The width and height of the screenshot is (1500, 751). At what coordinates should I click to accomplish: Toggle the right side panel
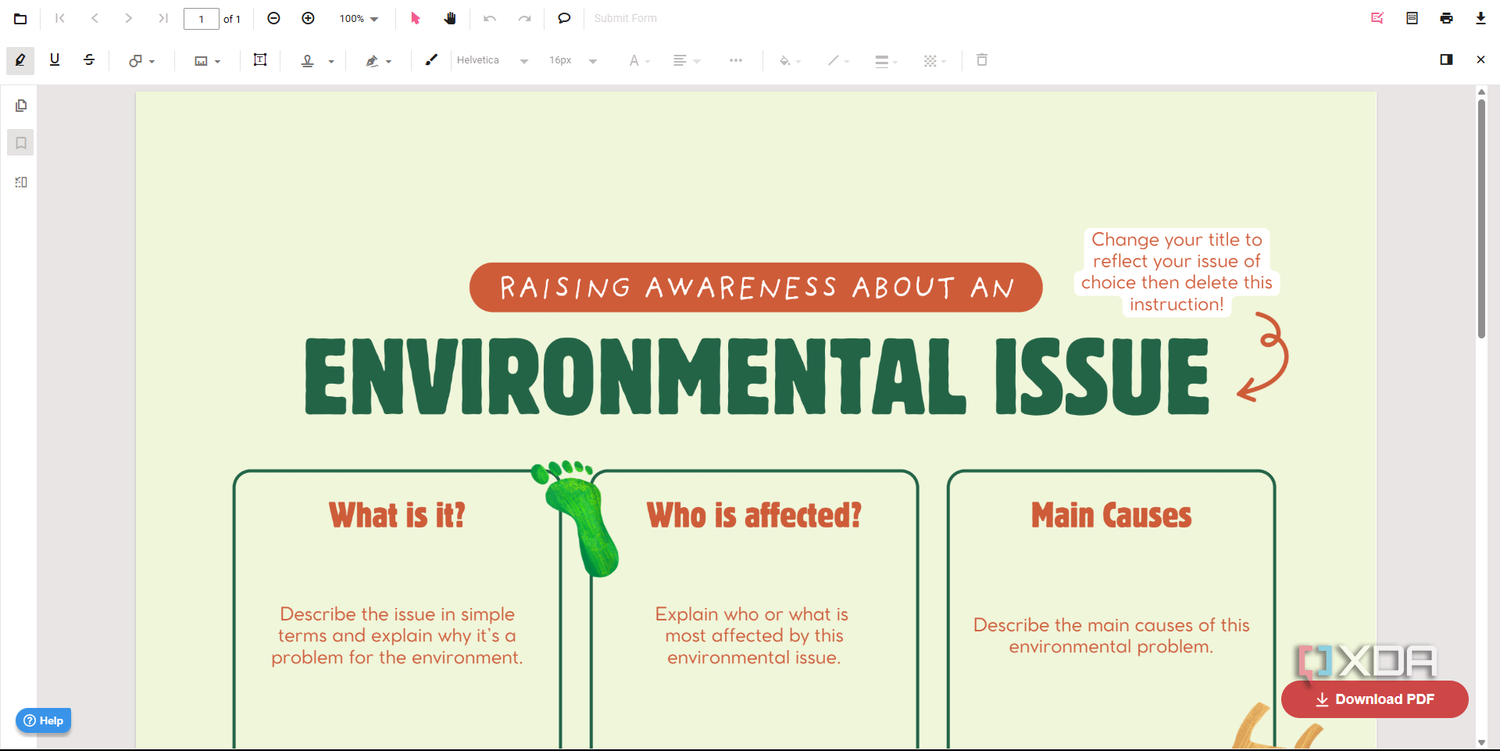[1446, 60]
